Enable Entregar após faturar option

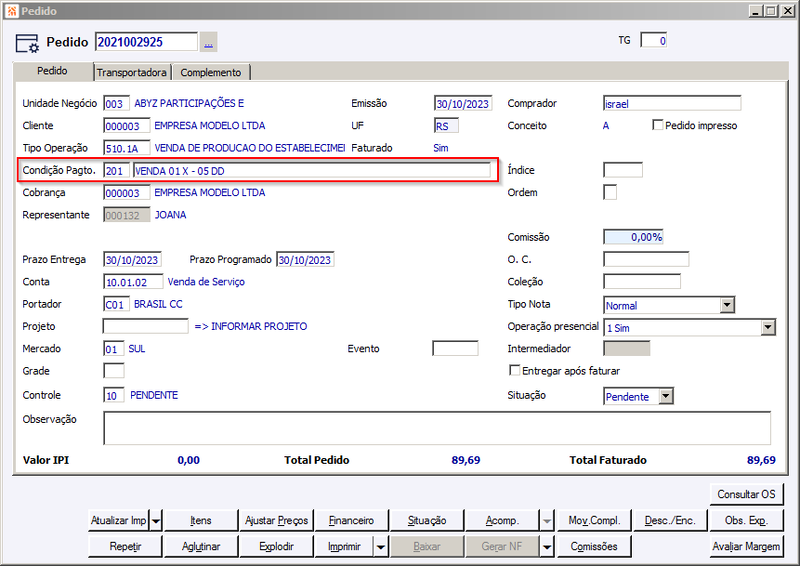(514, 370)
